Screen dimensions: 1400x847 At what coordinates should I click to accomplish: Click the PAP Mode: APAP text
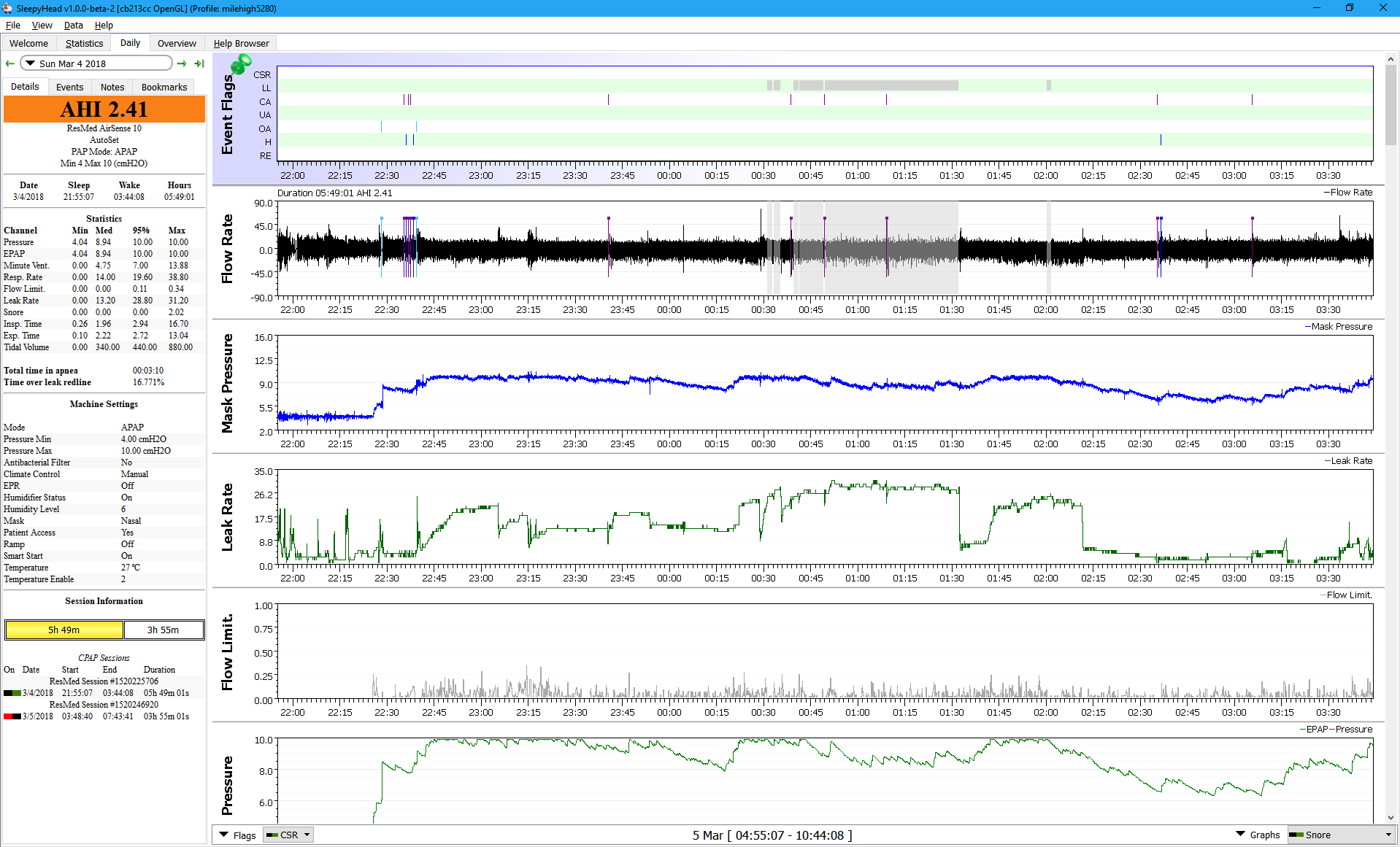coord(104,152)
